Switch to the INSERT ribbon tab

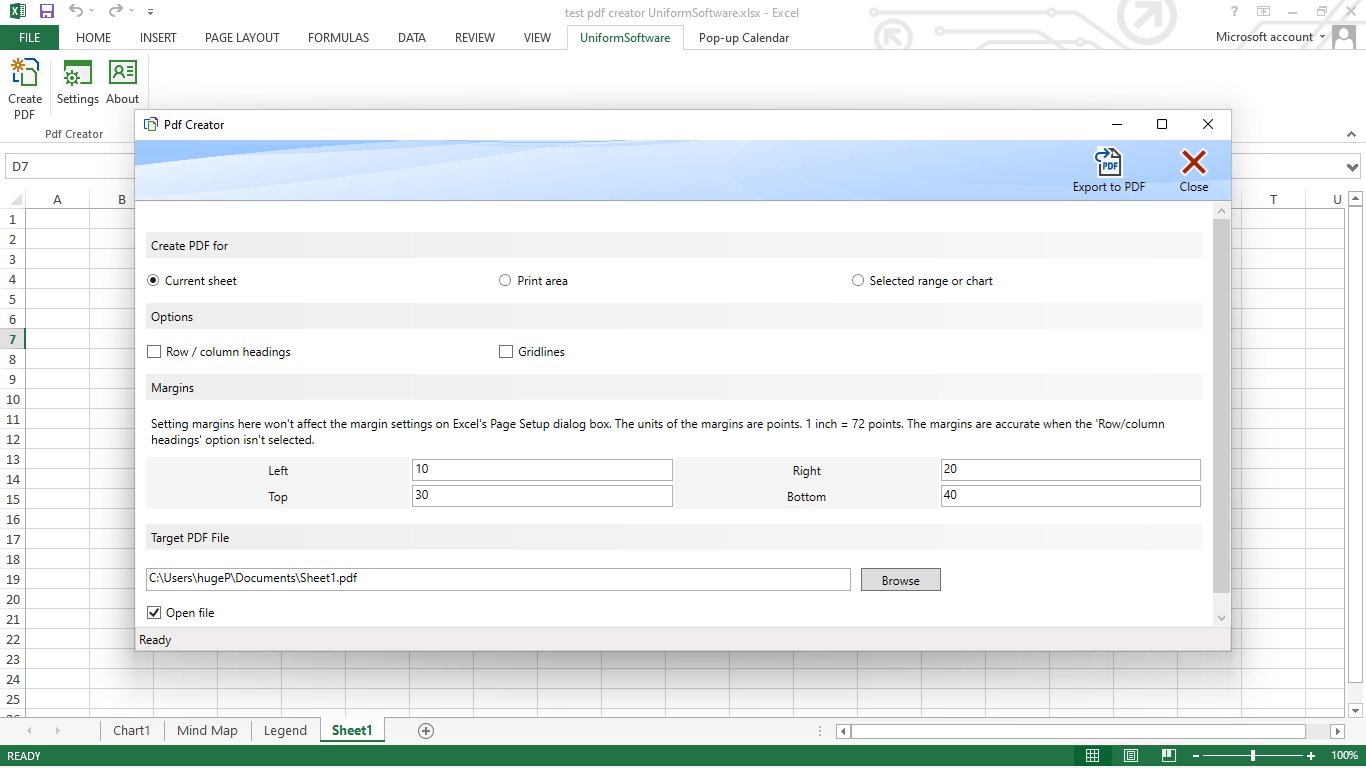pyautogui.click(x=158, y=38)
